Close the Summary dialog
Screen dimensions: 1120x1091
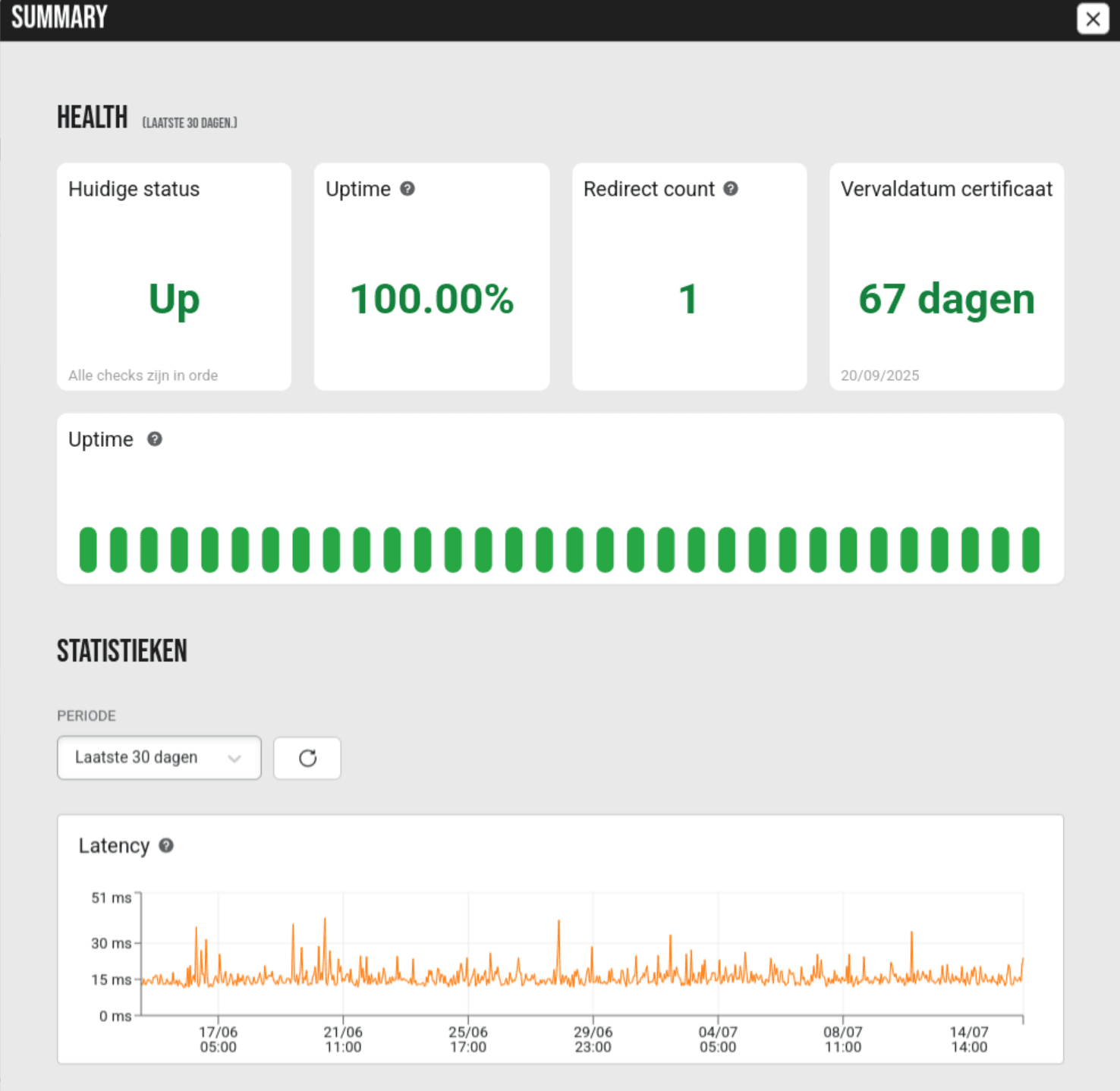(x=1093, y=19)
